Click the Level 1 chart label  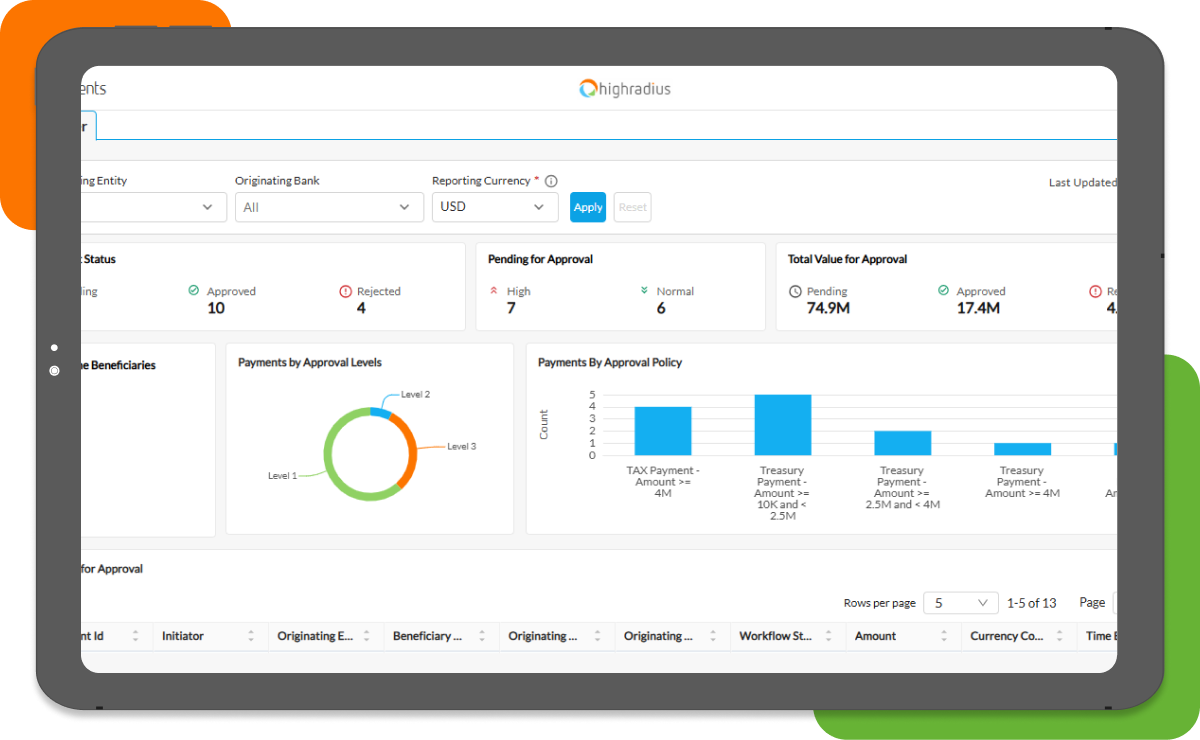282,476
